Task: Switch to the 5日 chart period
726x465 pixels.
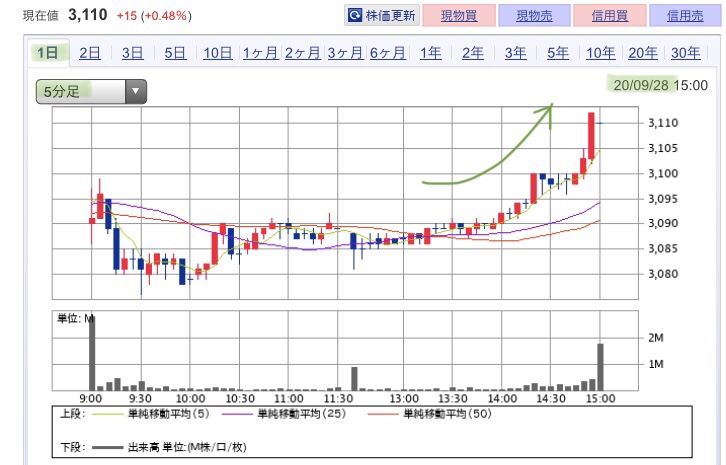Action: pyautogui.click(x=175, y=53)
